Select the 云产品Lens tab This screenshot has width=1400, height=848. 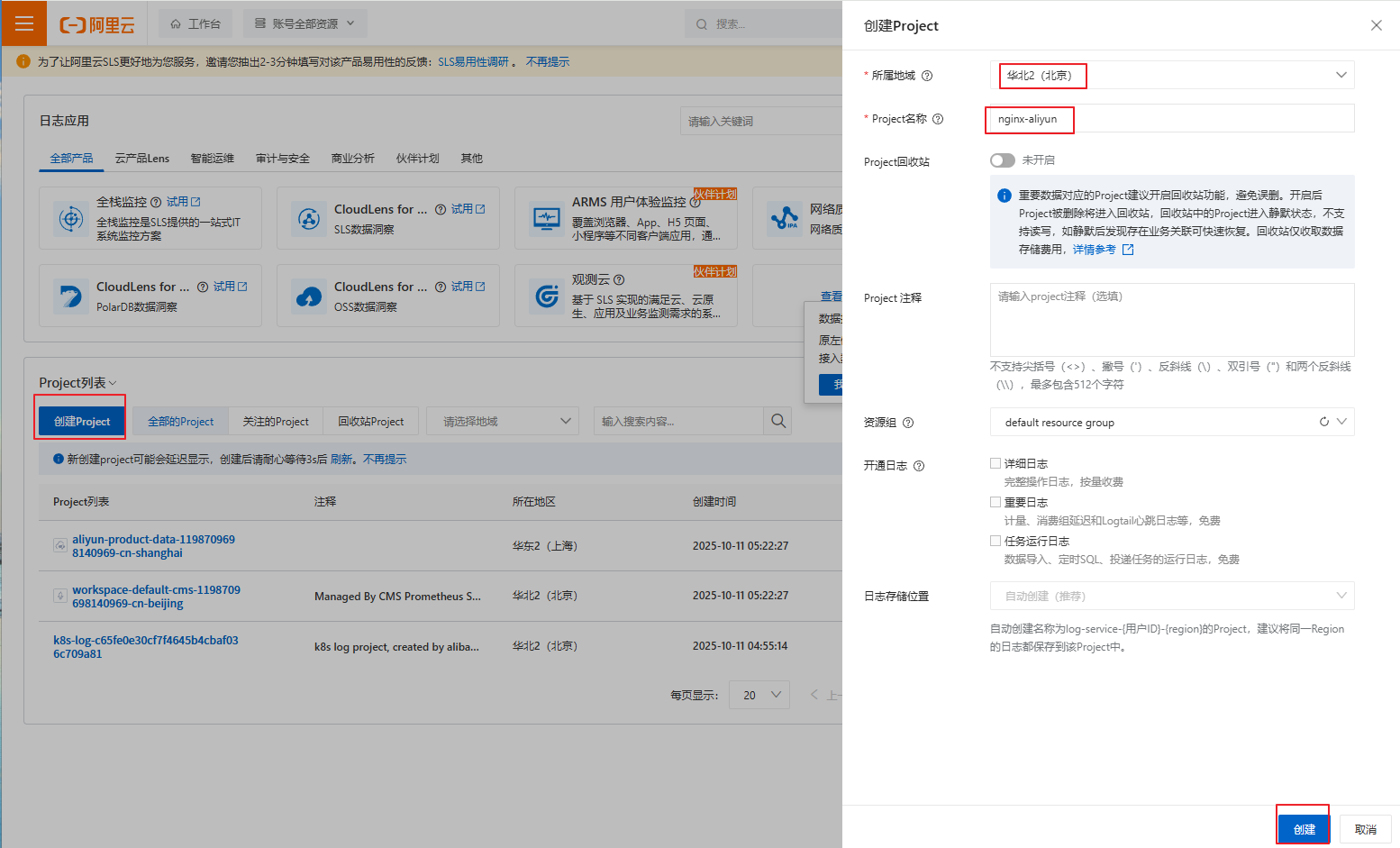click(x=141, y=158)
